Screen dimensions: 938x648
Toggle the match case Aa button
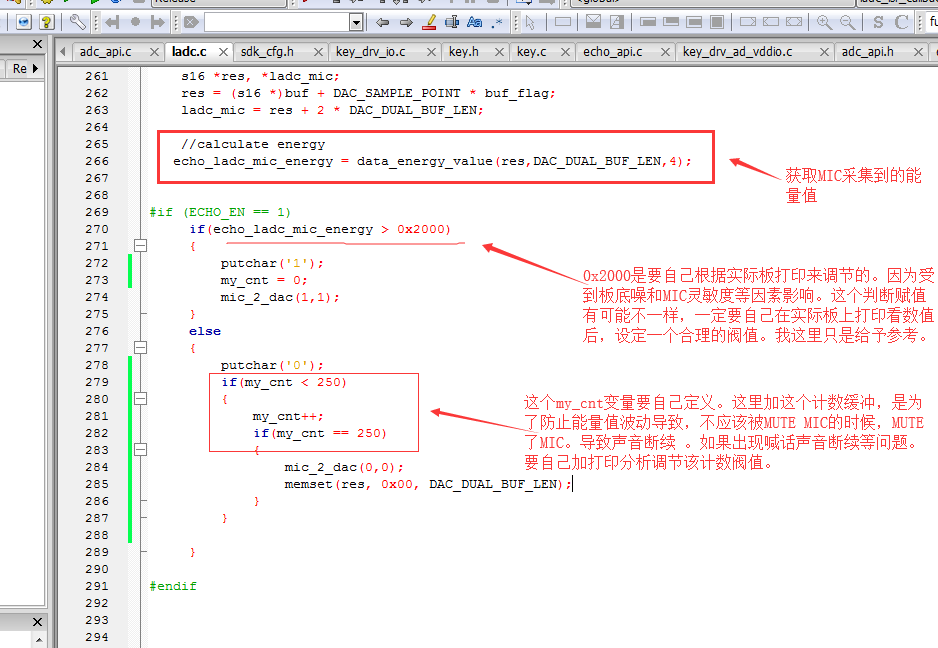474,22
